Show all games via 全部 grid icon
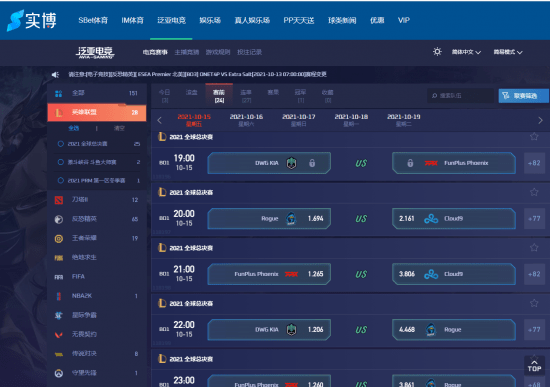Screen dimensions: 550x387 pyautogui.click(x=59, y=93)
